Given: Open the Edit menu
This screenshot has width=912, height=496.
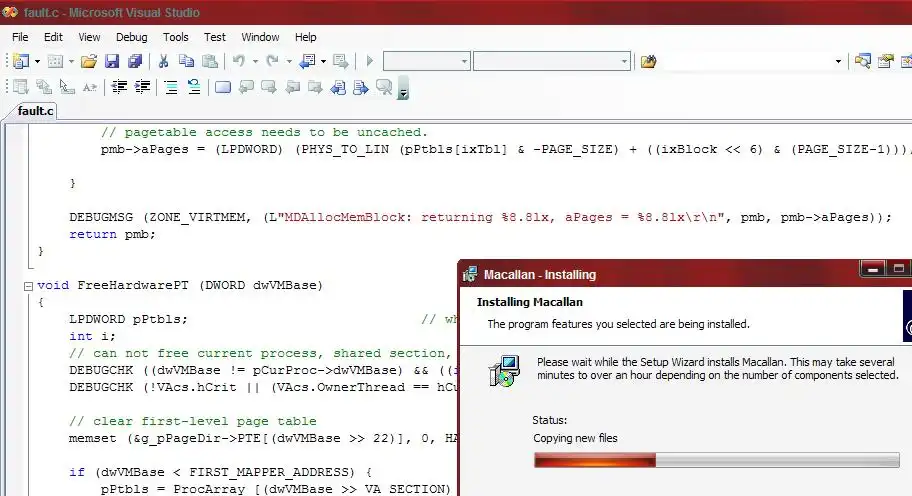Looking at the screenshot, I should coord(53,37).
